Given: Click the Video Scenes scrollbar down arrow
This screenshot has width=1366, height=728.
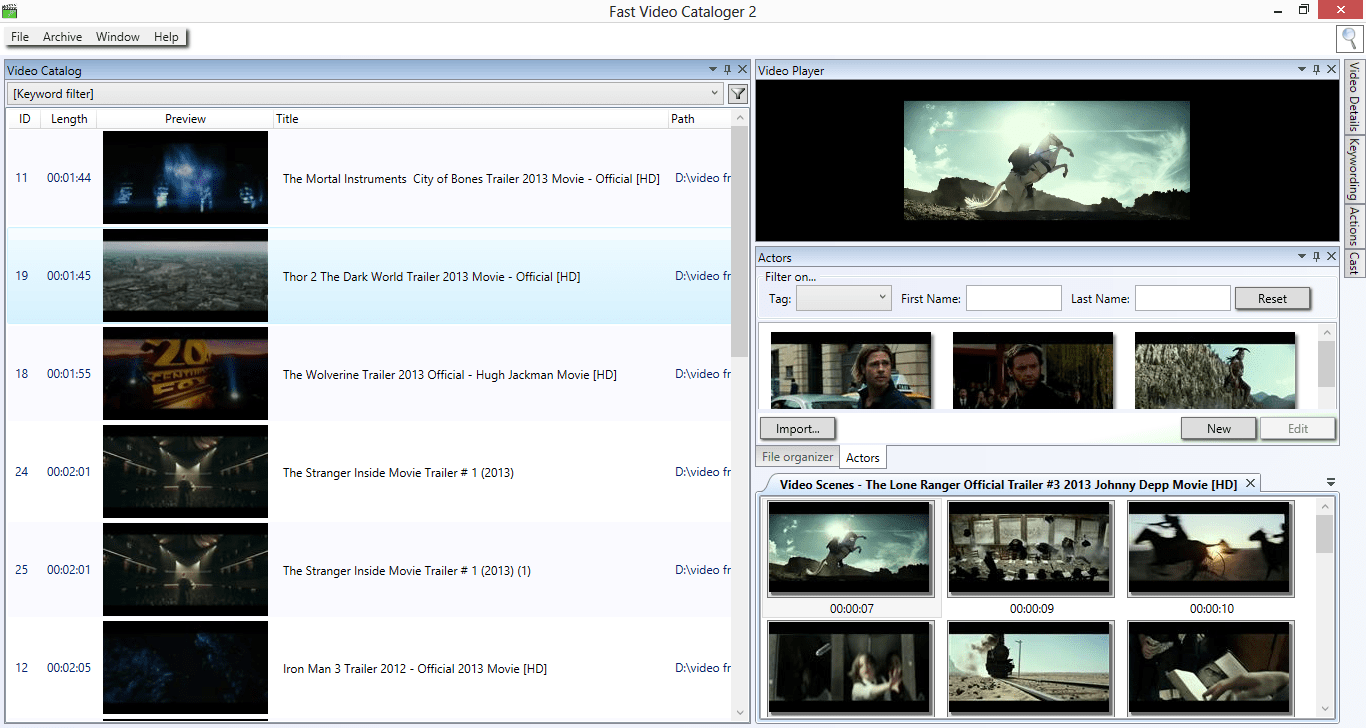Looking at the screenshot, I should [1324, 709].
